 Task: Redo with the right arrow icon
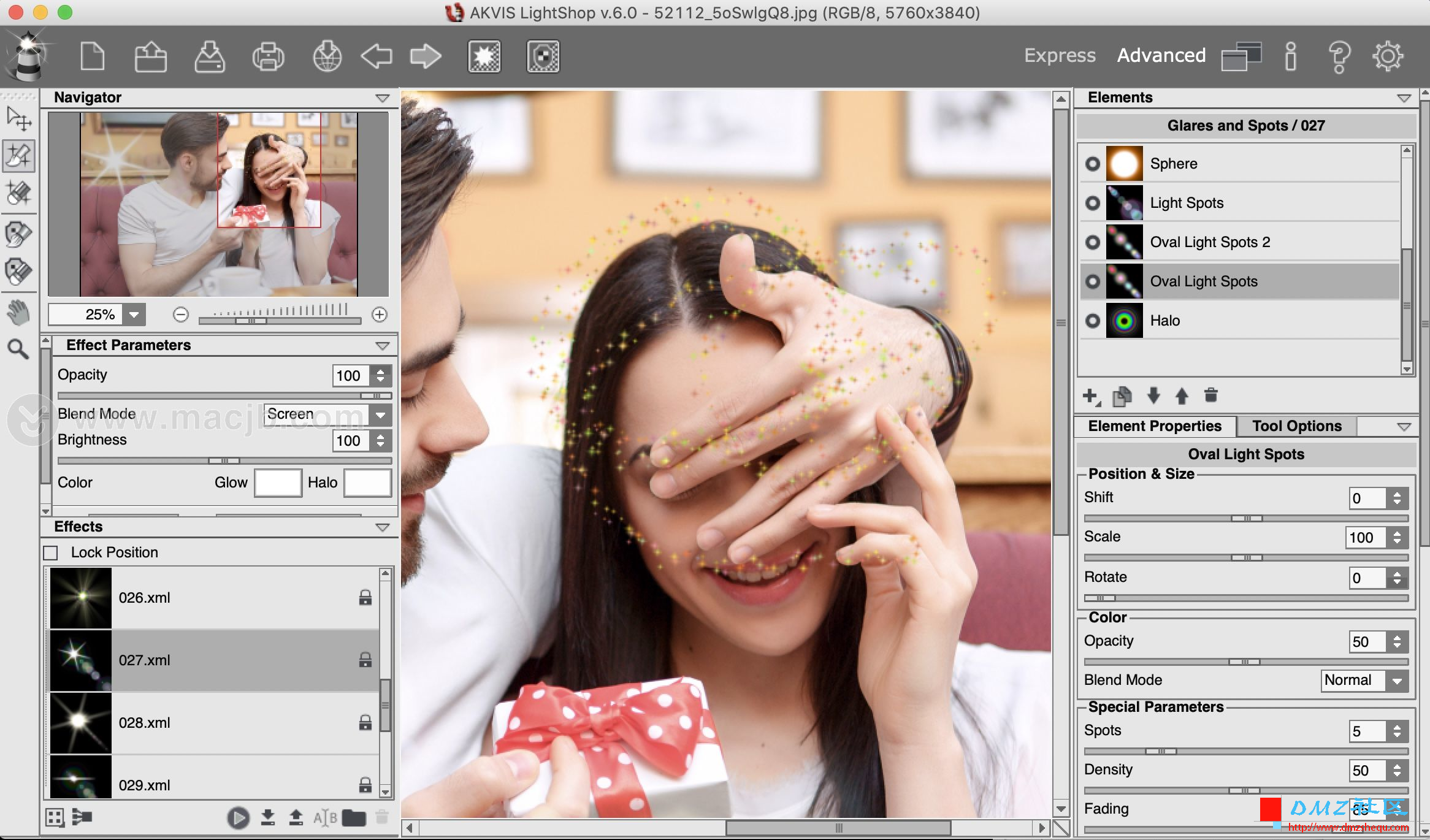426,57
